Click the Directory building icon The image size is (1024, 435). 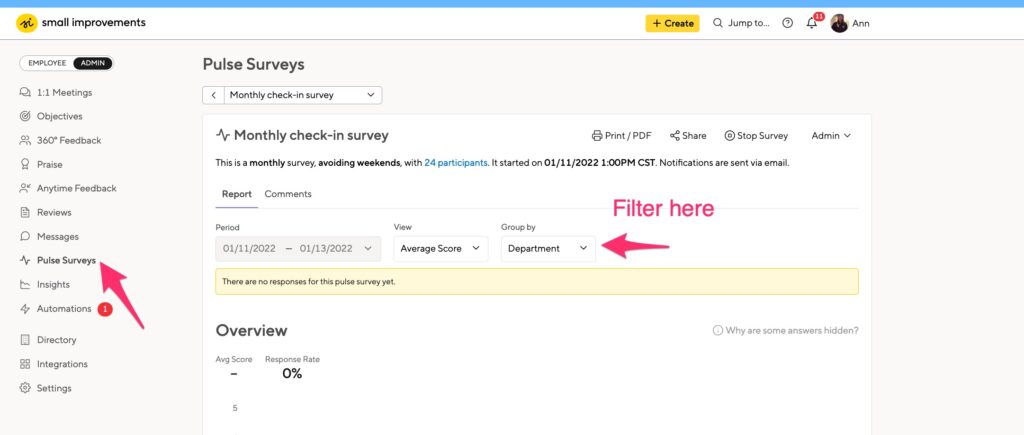pyautogui.click(x=25, y=340)
